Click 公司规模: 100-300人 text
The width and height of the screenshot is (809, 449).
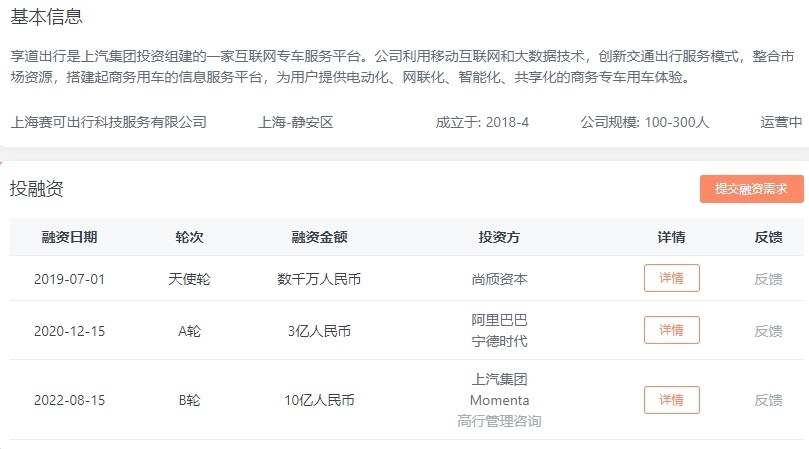[x=644, y=122]
